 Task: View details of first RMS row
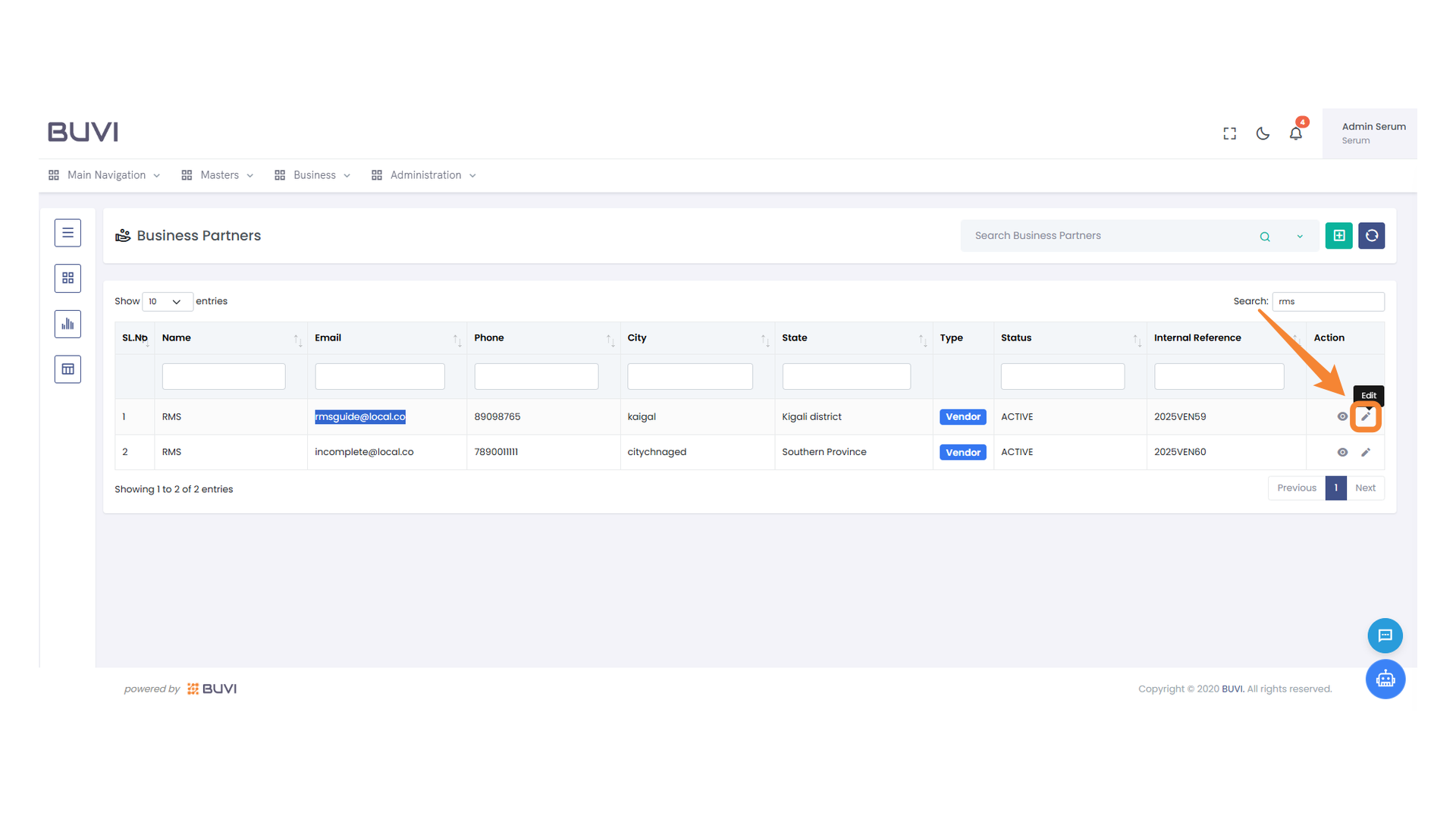click(1342, 416)
